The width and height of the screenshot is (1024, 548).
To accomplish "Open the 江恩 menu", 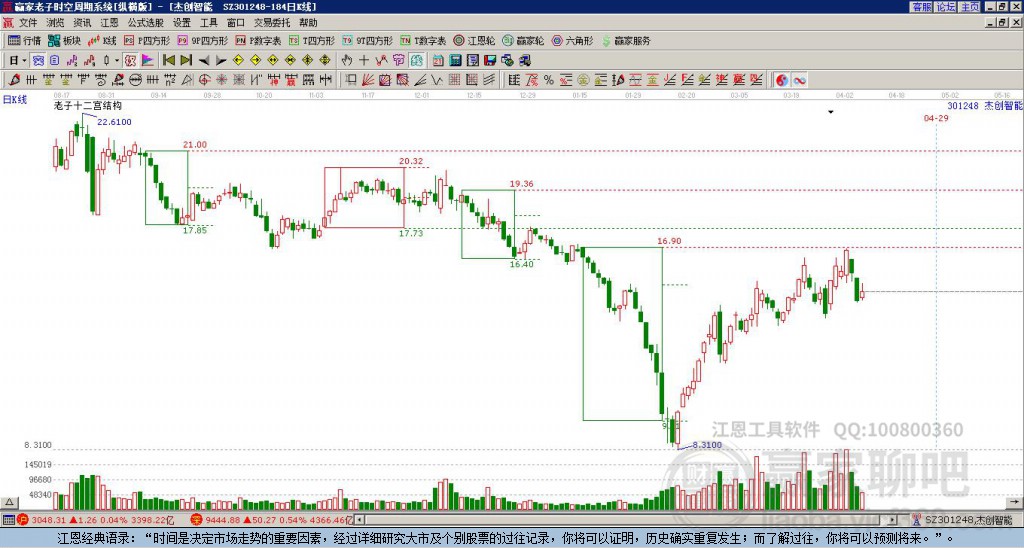I will tap(109, 23).
